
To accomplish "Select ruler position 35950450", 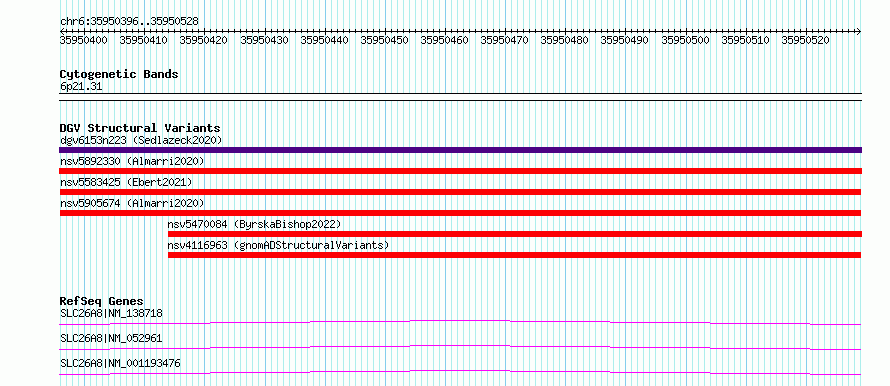I will click(x=384, y=40).
